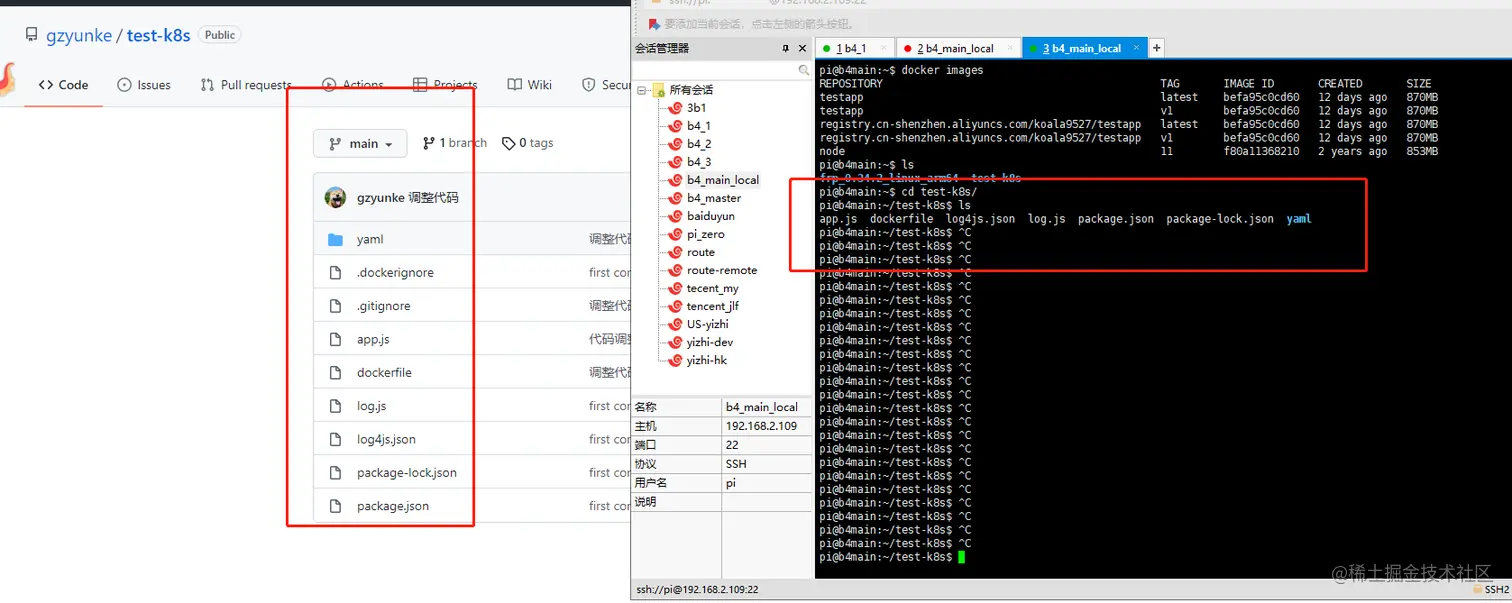Select the baiduyun session

click(711, 216)
